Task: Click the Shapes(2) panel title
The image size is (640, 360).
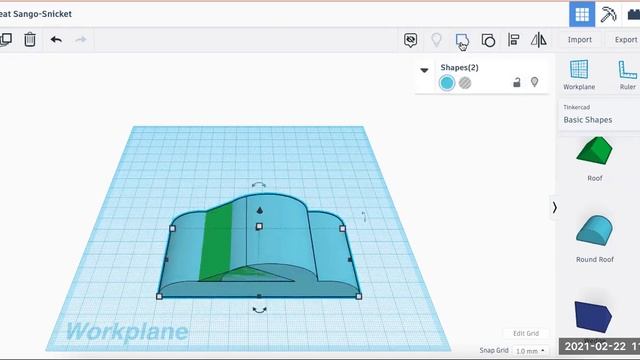Action: (x=459, y=67)
